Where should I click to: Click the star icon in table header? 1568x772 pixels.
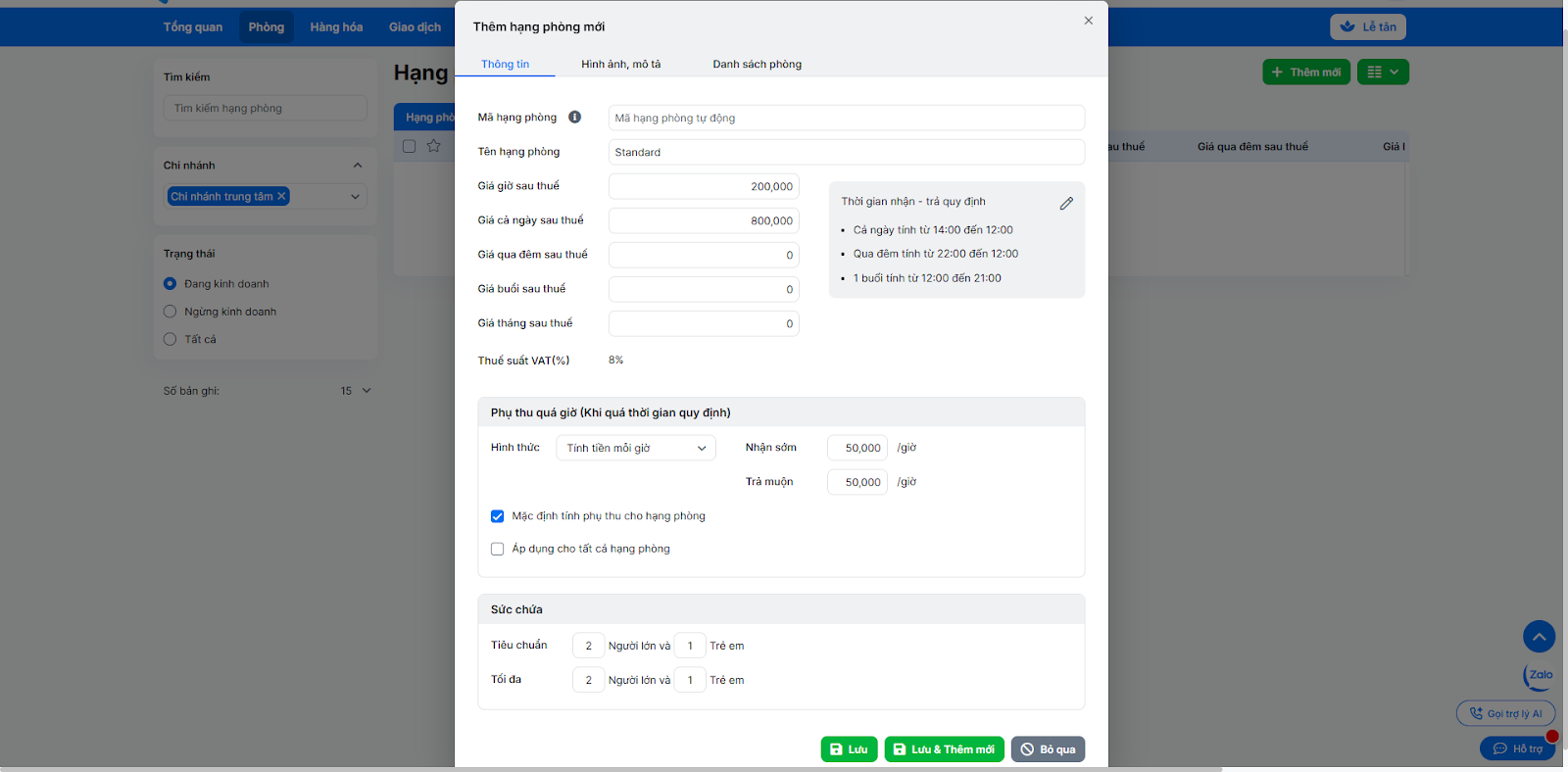click(x=433, y=146)
